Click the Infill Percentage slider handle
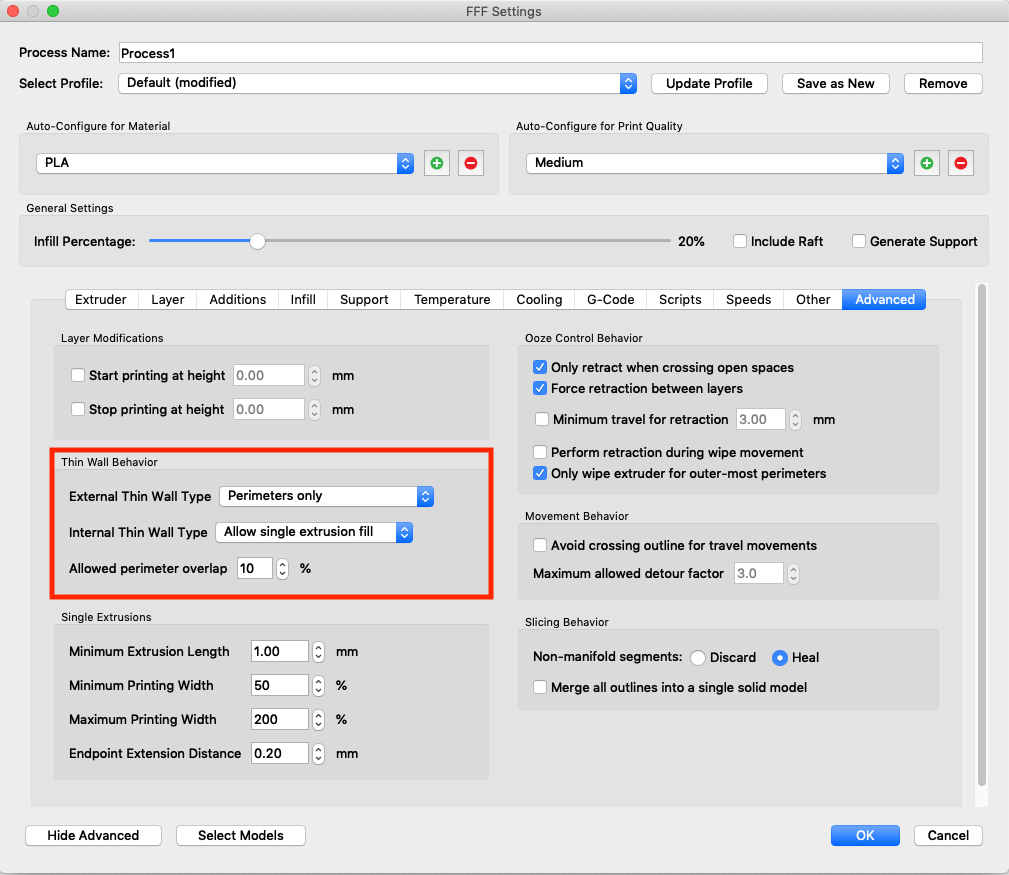This screenshot has height=875, width=1009. point(257,241)
